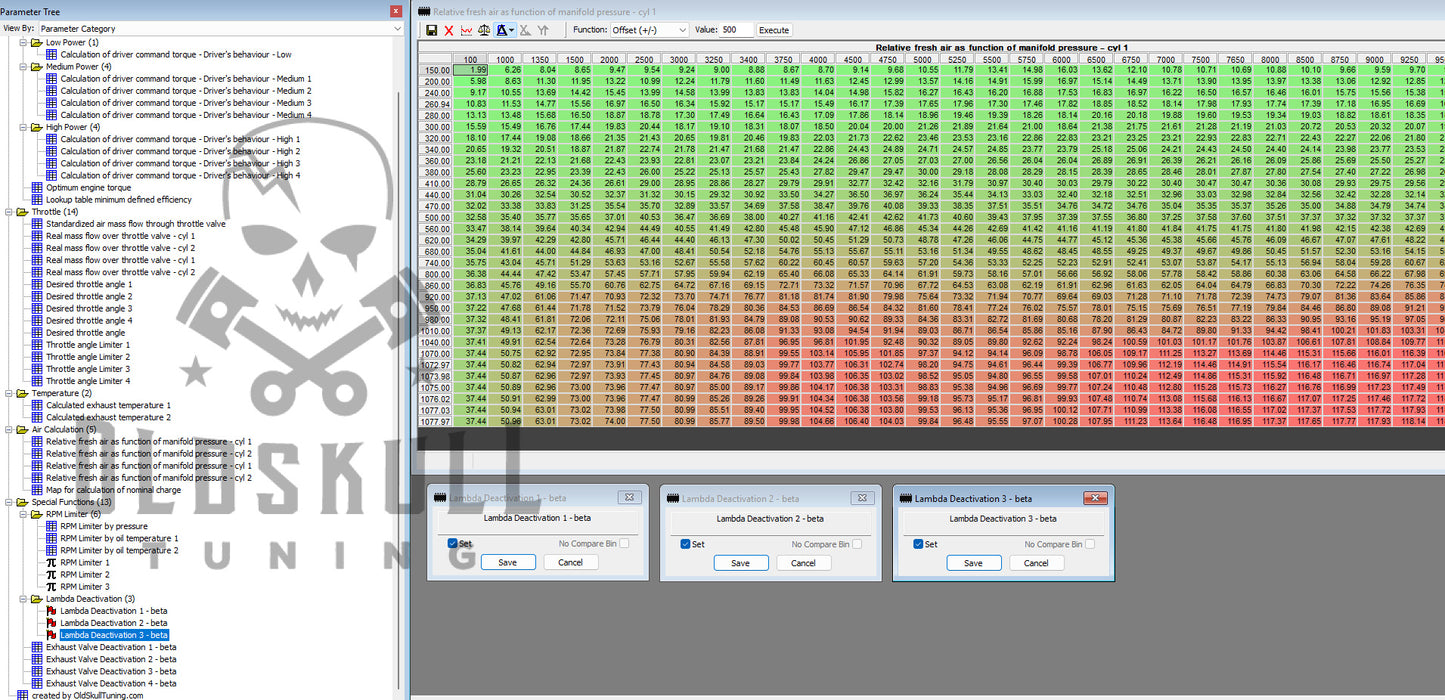Screen dimensions: 1445x700
Task: Click the balance scales compare icon
Action: coord(484,30)
